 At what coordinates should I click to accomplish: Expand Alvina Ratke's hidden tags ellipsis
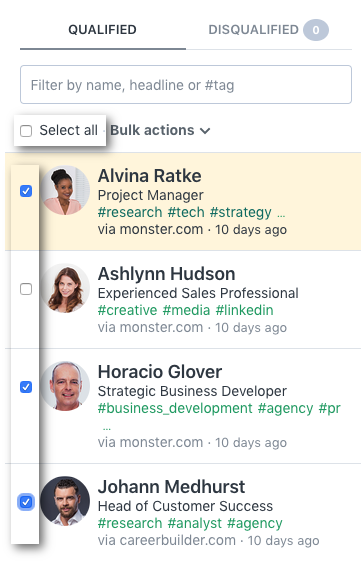pyautogui.click(x=281, y=215)
